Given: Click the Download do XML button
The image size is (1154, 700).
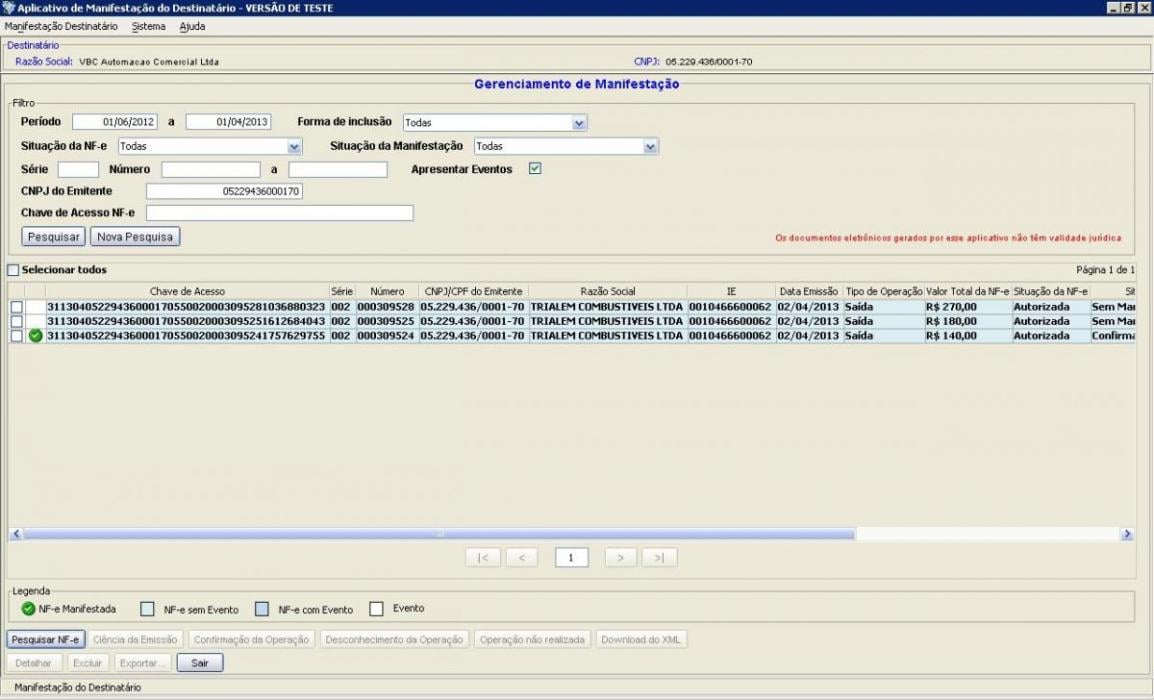Looking at the screenshot, I should click(641, 640).
